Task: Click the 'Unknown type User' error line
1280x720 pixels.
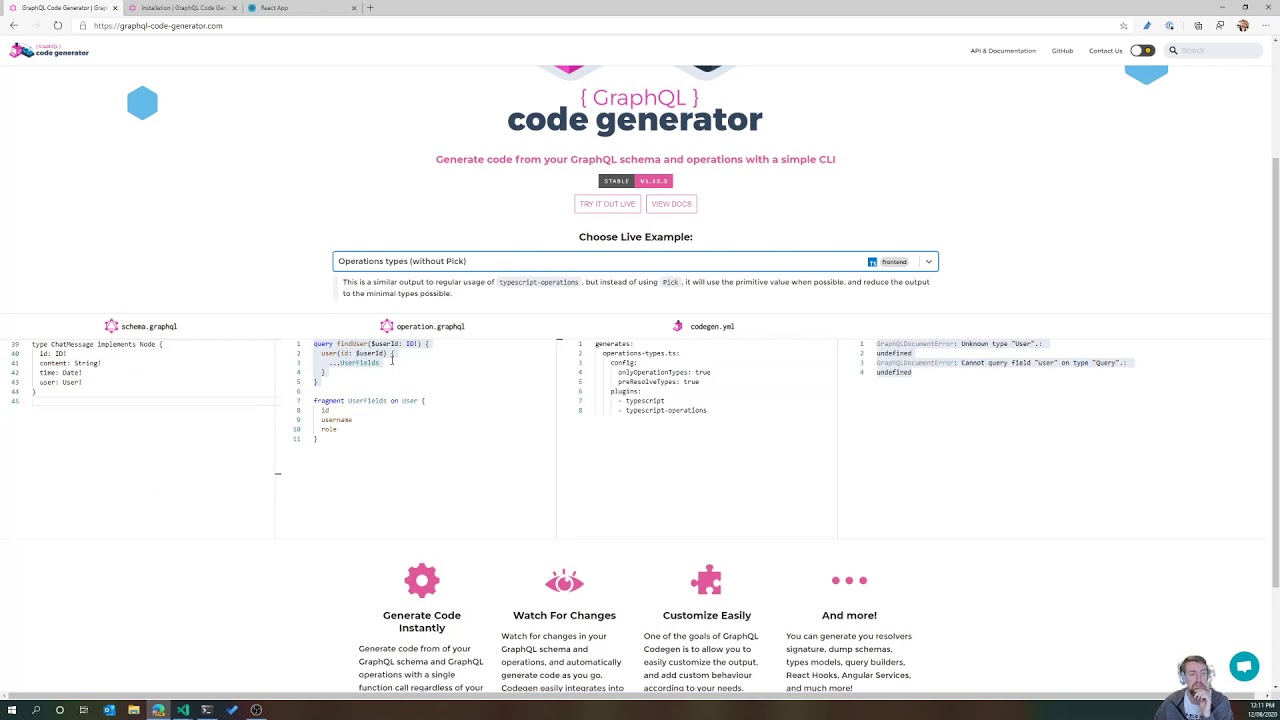Action: 959,344
